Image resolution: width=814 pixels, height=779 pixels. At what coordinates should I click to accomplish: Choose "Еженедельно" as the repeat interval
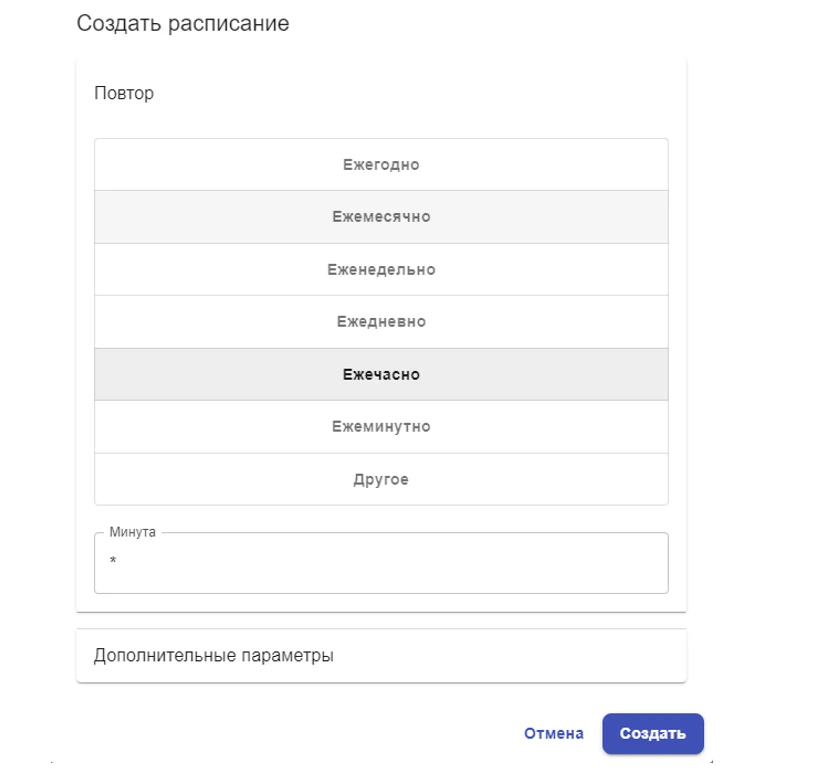[x=380, y=268]
